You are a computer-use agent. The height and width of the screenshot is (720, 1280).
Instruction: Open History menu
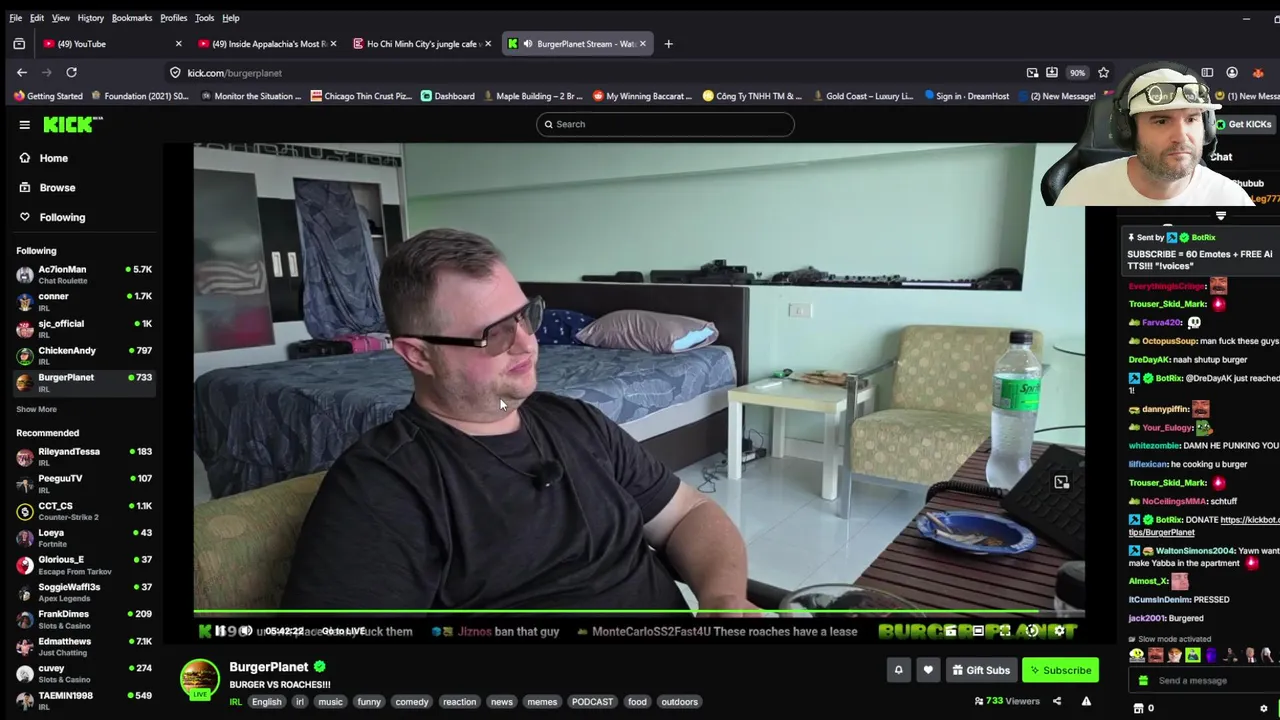90,18
